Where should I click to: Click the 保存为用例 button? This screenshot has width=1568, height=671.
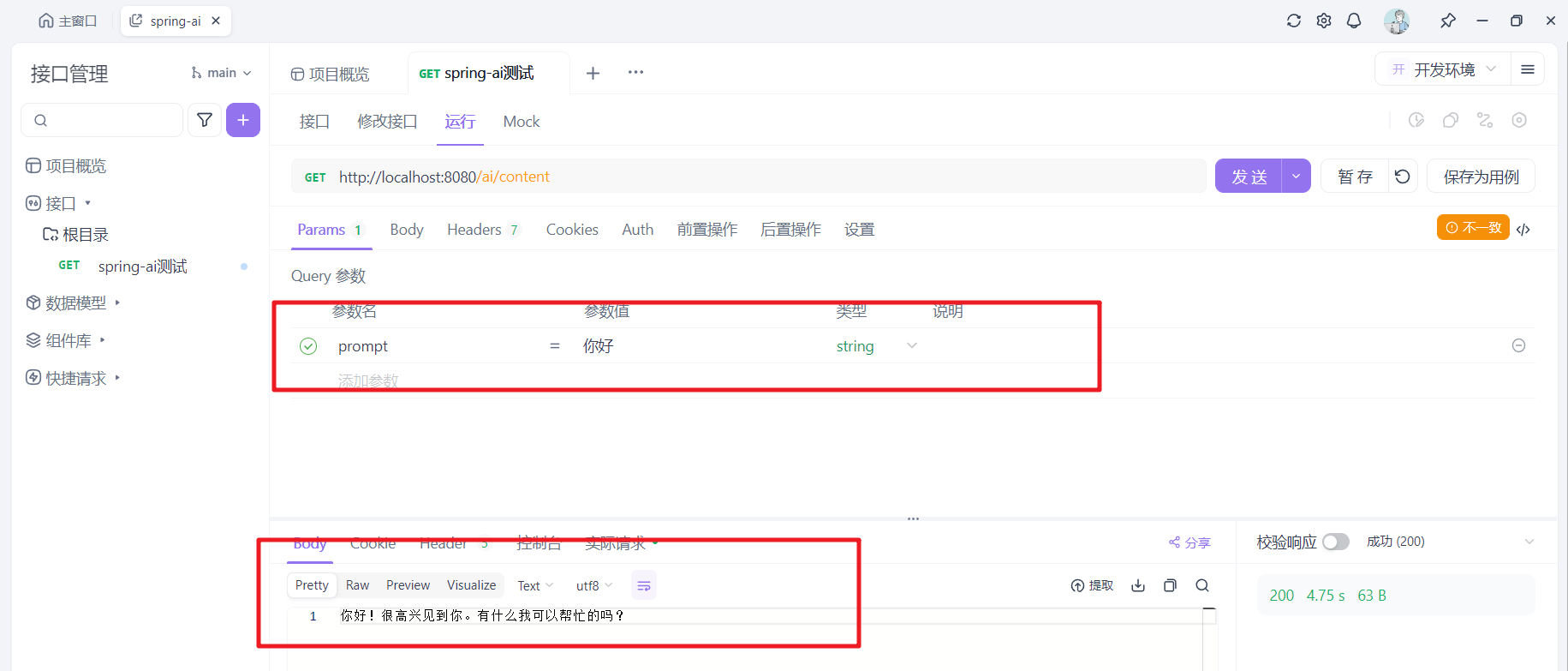point(1481,177)
